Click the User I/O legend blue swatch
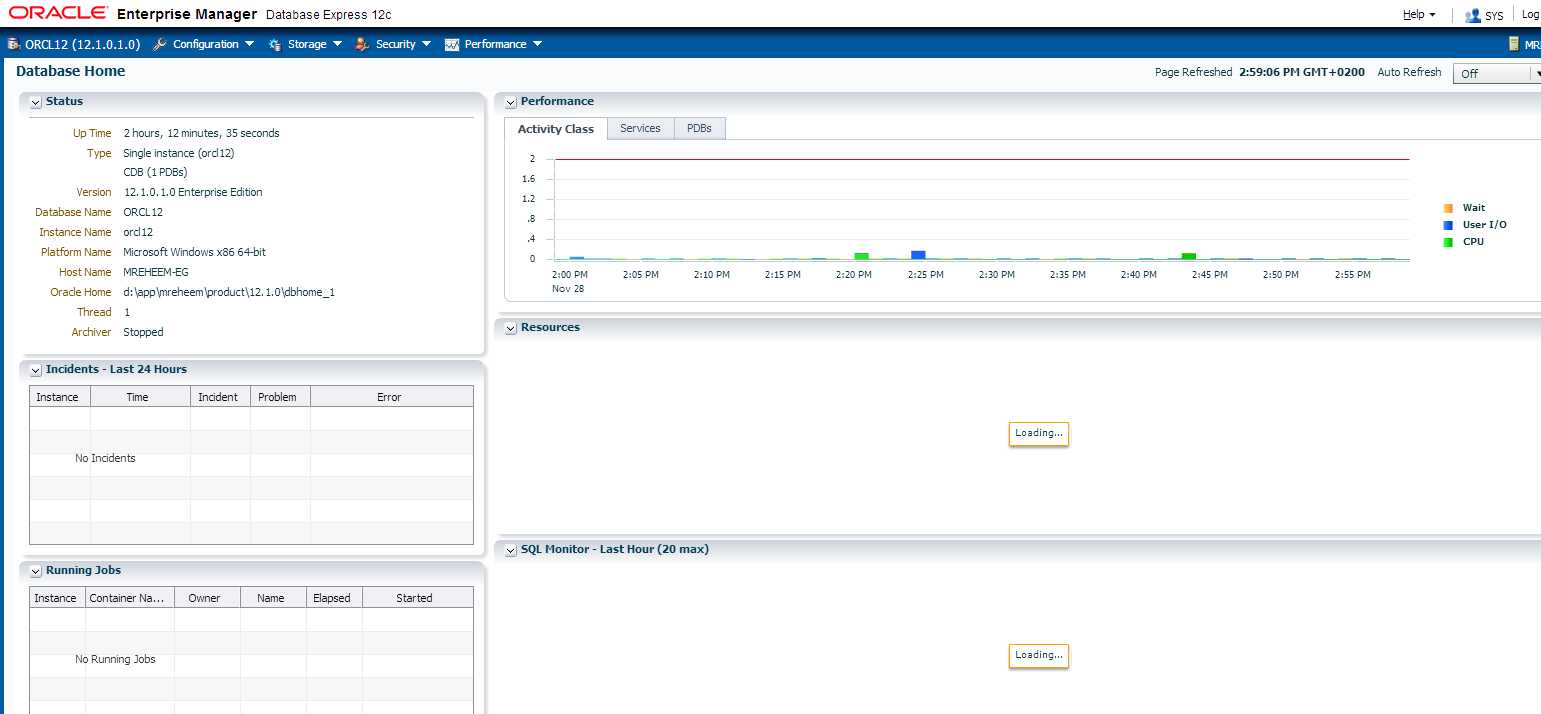This screenshot has width=1541, height=714. click(1448, 225)
